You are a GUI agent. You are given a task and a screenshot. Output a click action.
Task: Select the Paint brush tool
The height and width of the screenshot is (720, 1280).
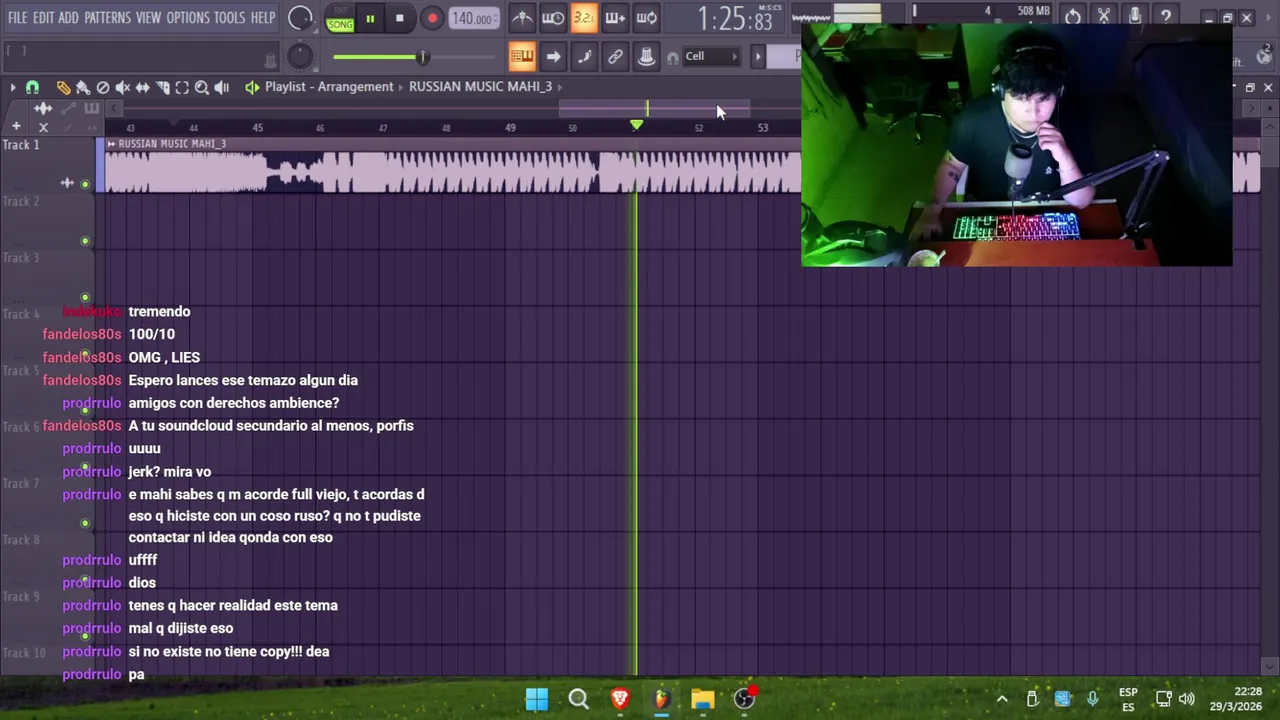pos(83,88)
